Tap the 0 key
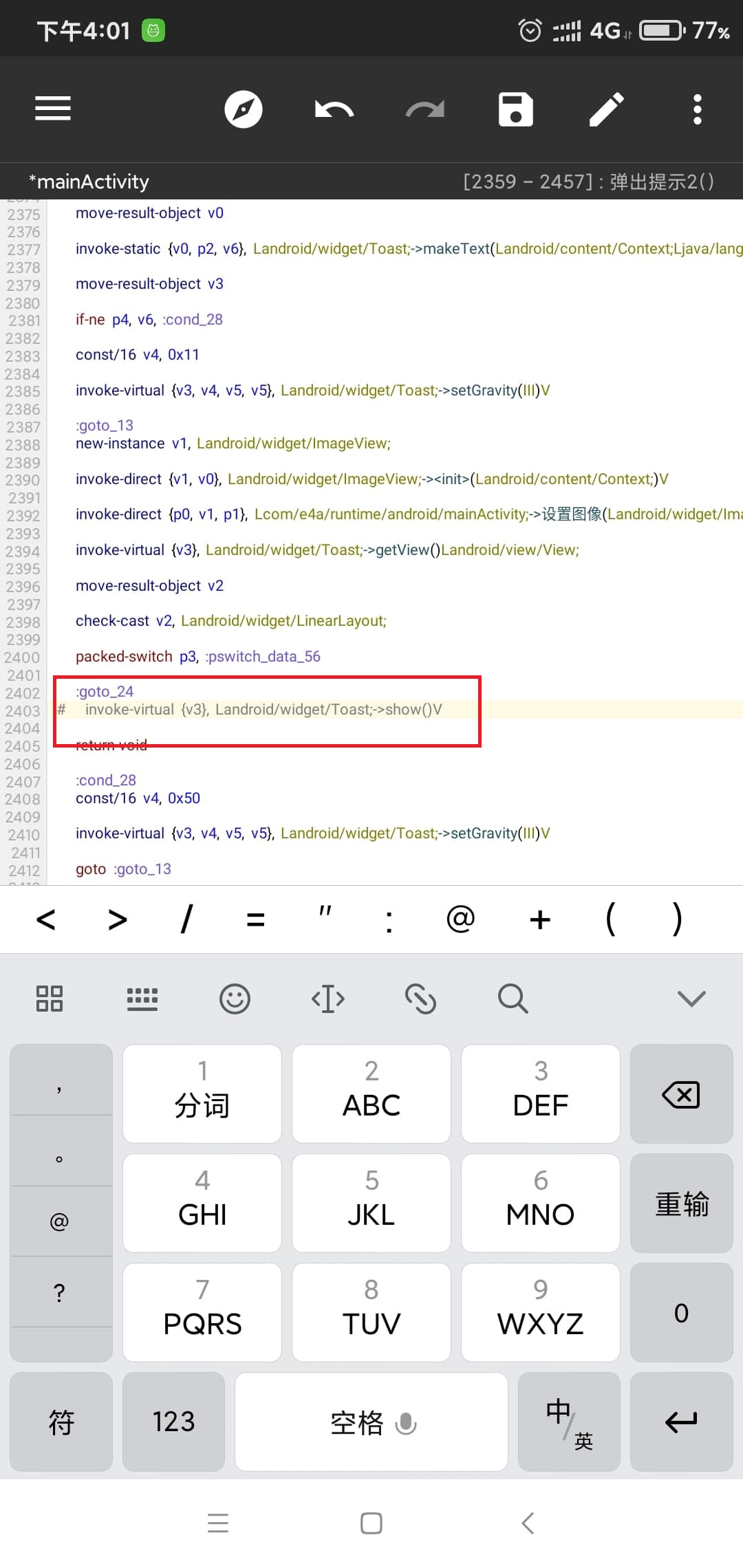This screenshot has width=743, height=1568. [x=682, y=1312]
